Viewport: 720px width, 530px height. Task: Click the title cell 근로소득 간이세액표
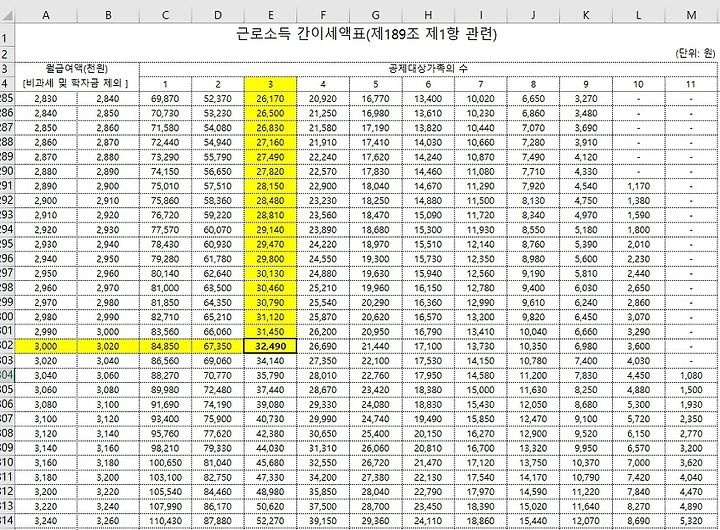point(366,34)
